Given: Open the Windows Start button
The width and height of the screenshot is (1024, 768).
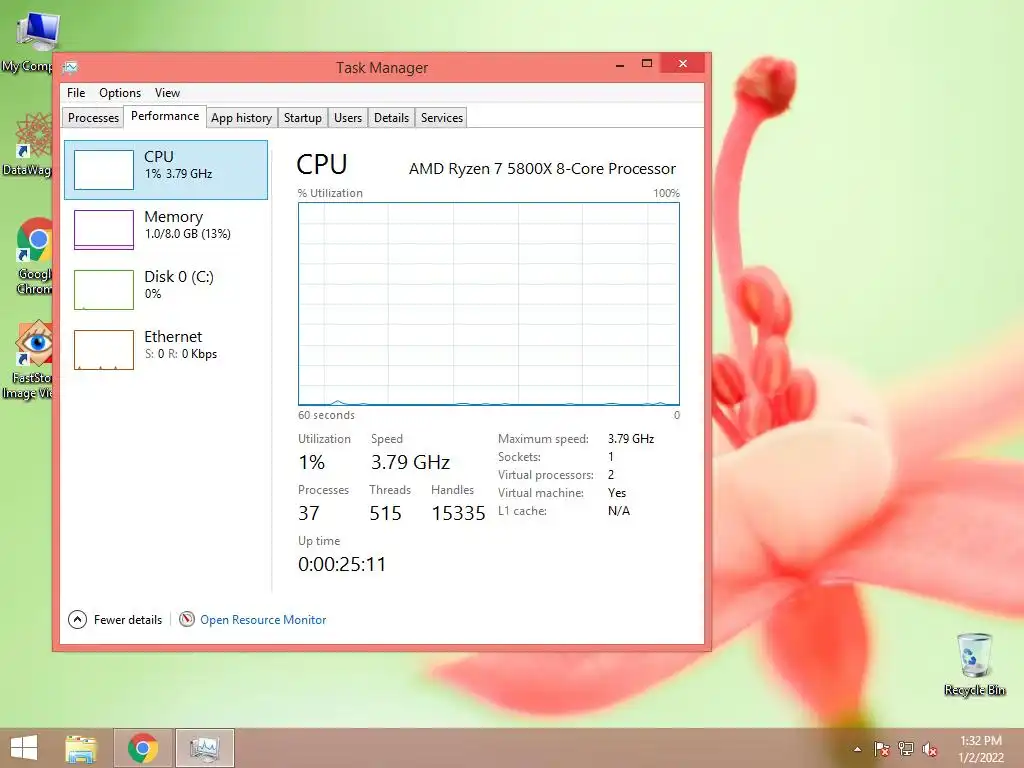Looking at the screenshot, I should tap(24, 748).
